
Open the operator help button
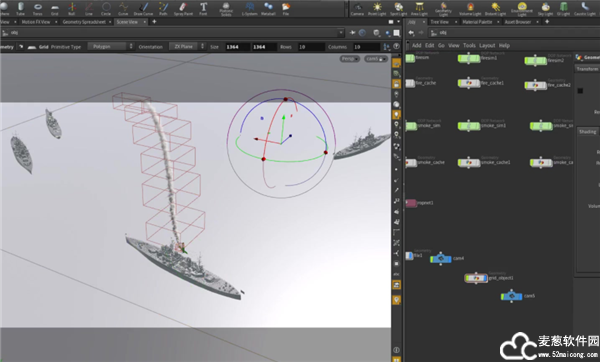point(397,46)
